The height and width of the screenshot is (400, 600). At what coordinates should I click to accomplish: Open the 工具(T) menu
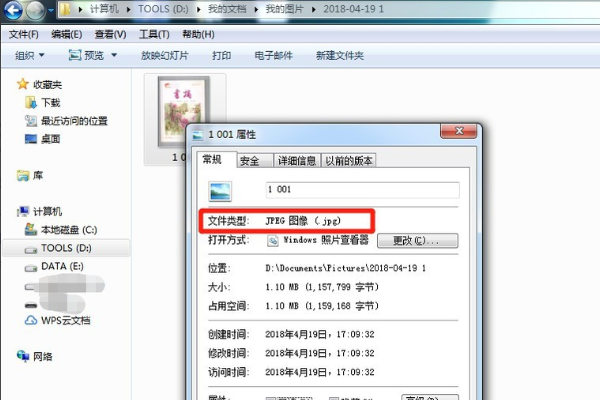[x=154, y=34]
